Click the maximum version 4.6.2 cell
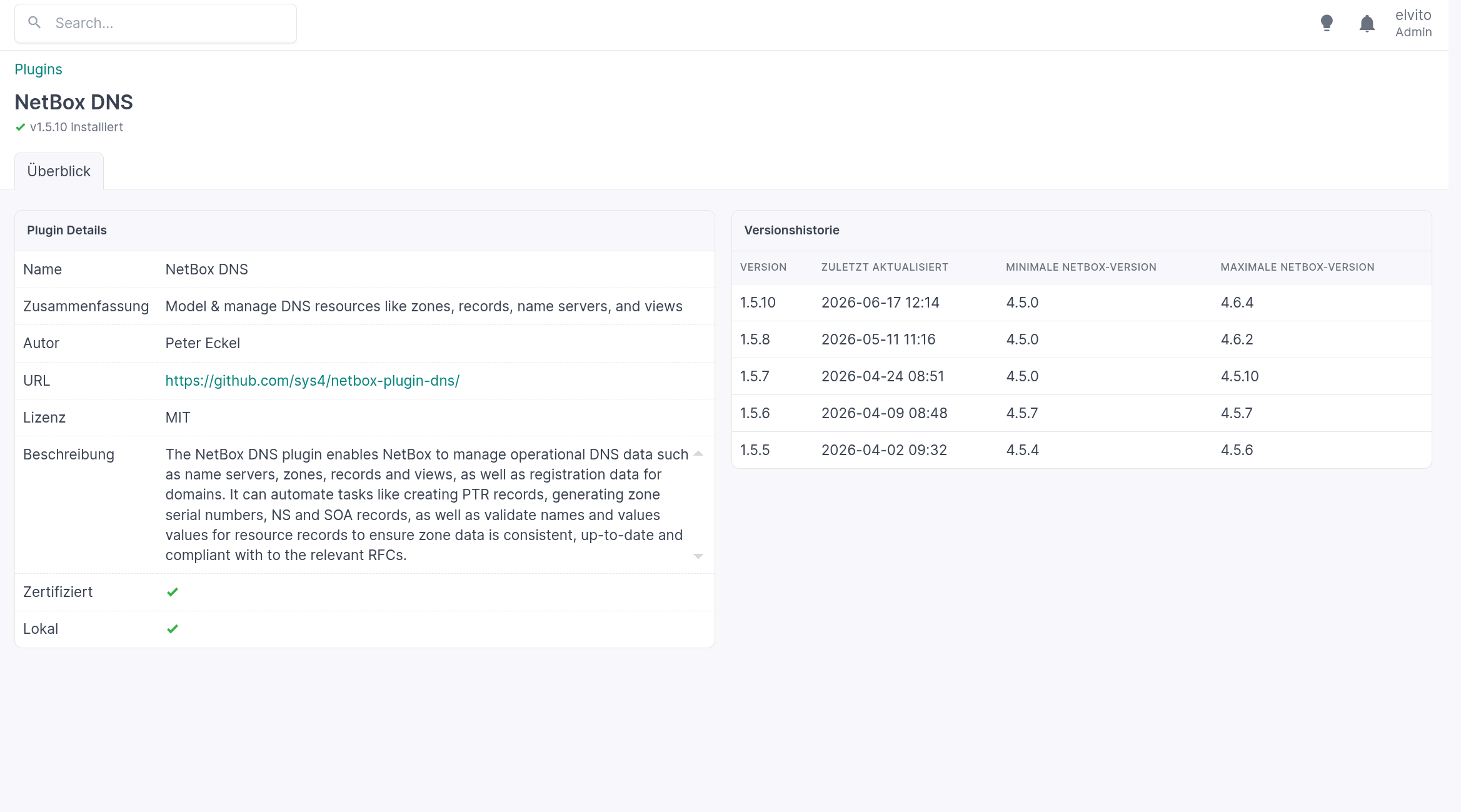 (1237, 339)
